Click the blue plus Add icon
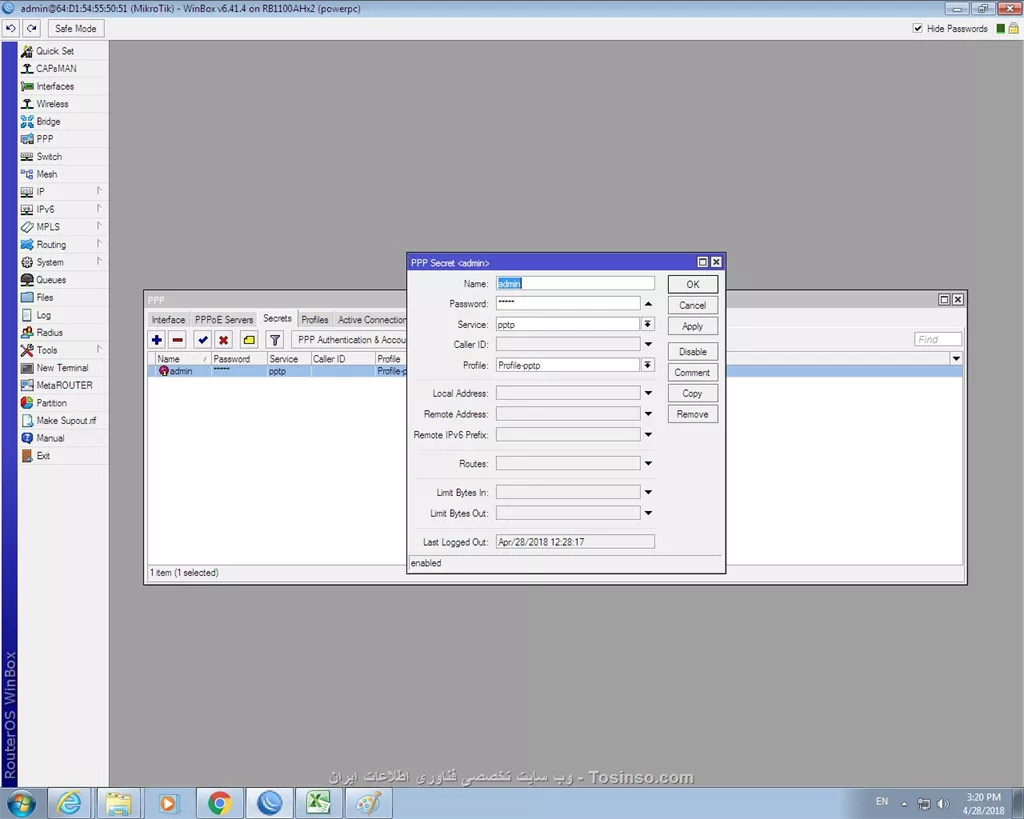Screen dimensions: 1024x819 pos(157,340)
